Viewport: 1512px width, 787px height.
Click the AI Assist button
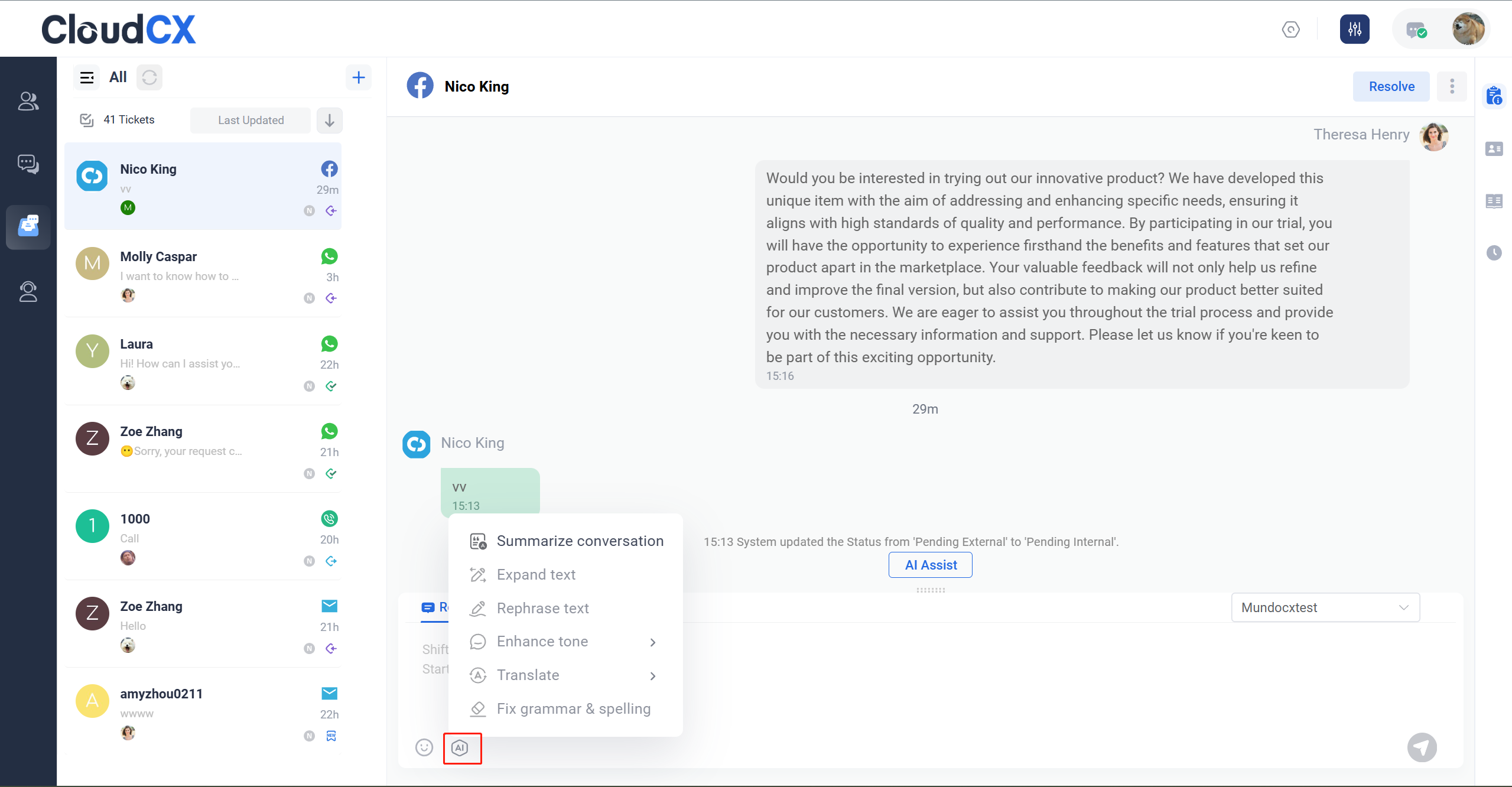coord(930,565)
